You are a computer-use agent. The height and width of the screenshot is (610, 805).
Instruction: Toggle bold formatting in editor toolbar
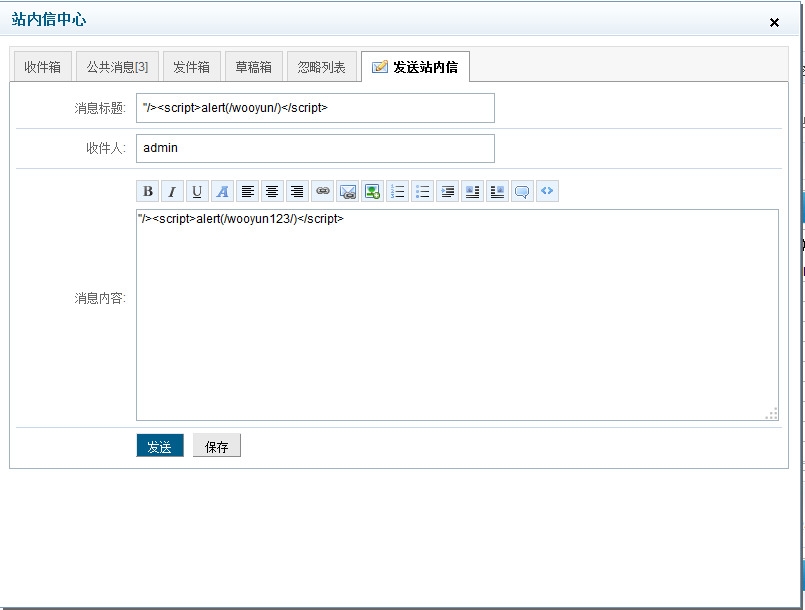click(x=148, y=192)
